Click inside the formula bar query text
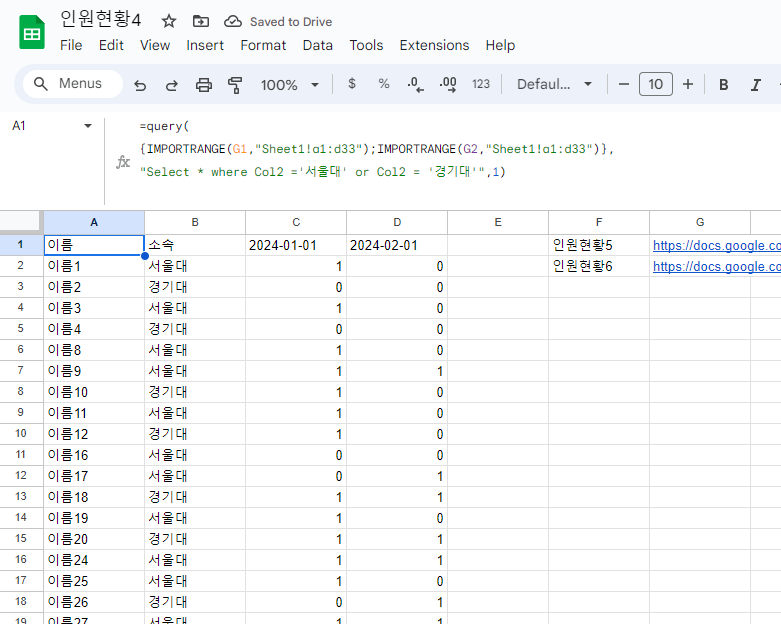Viewport: 781px width, 624px height. [377, 149]
